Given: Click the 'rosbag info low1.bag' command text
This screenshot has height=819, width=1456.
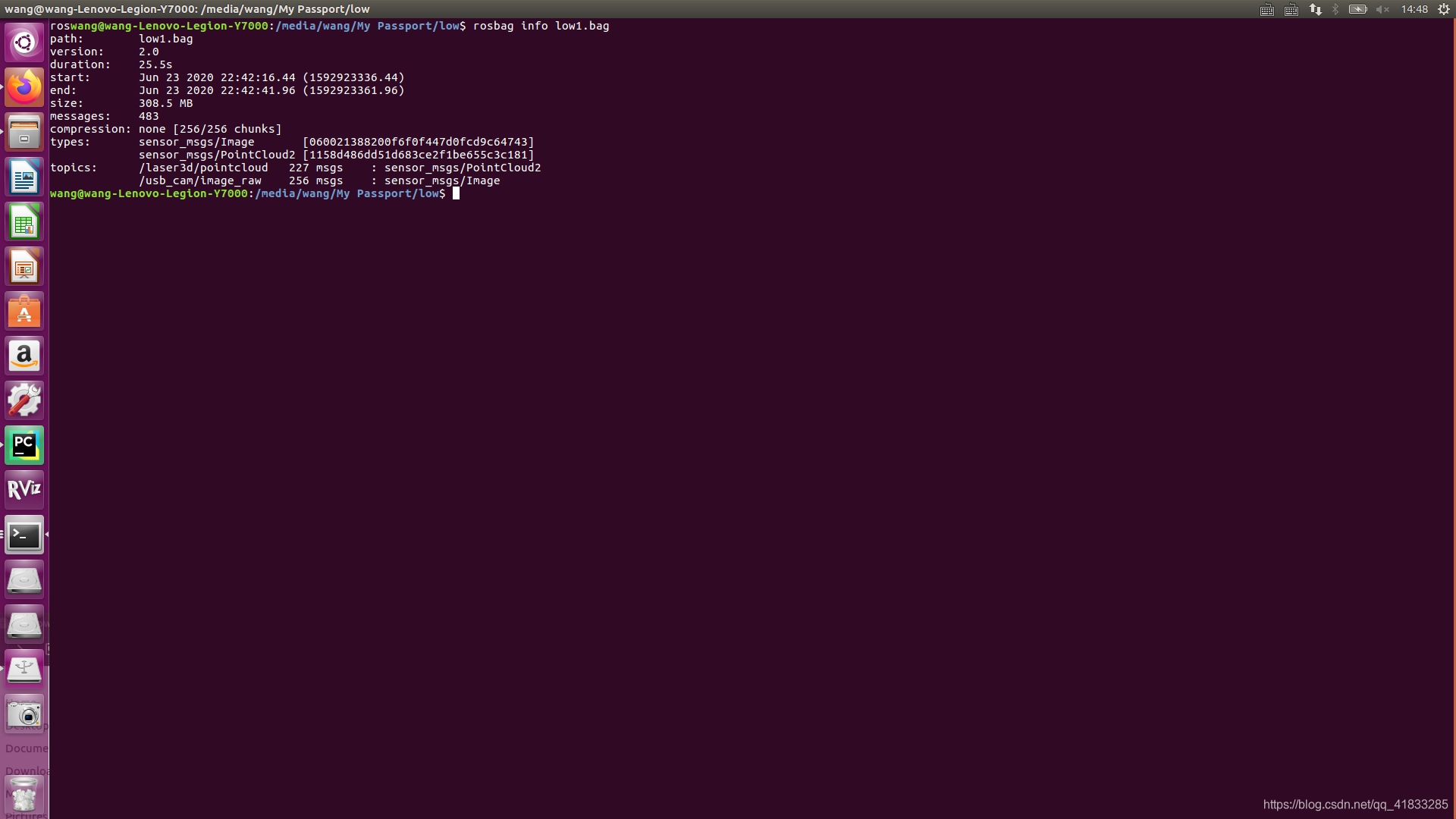Looking at the screenshot, I should [541, 26].
